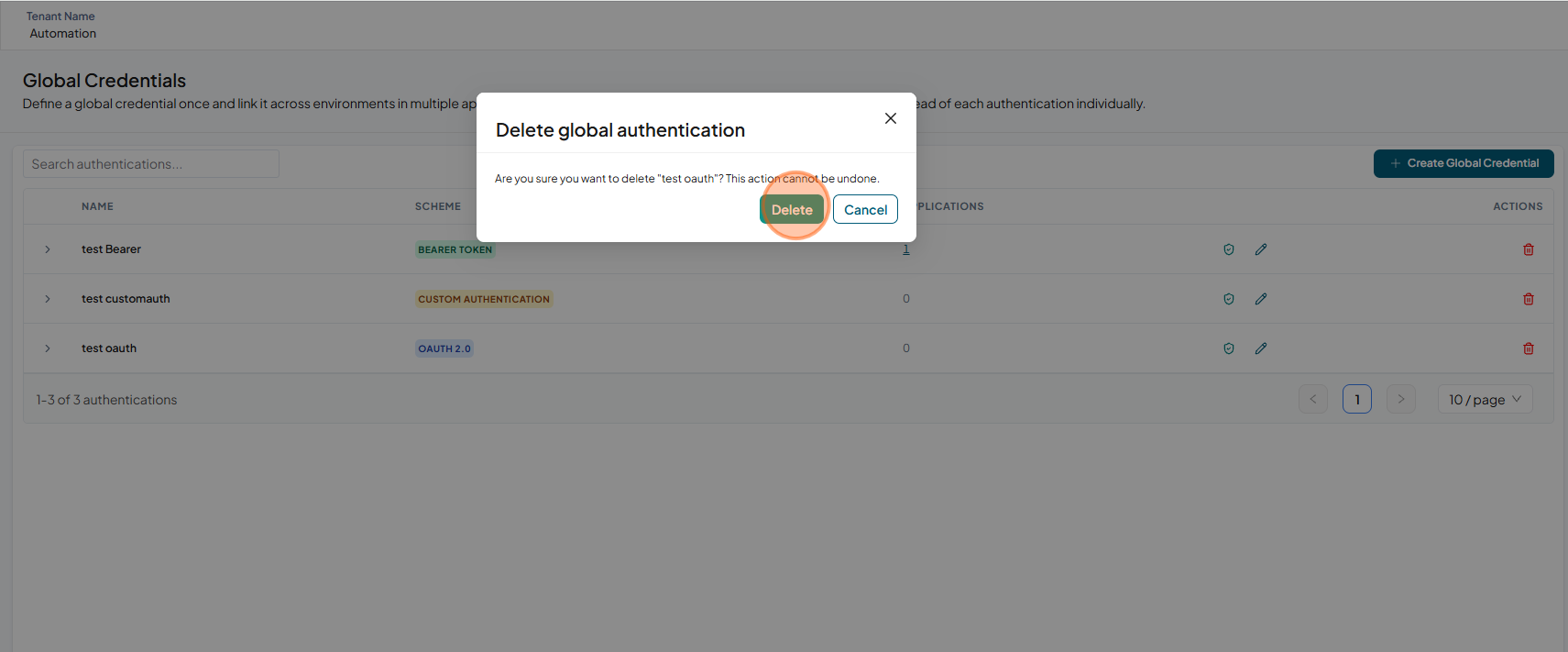1568x652 pixels.
Task: Click the test customauth name cell
Action: point(126,299)
